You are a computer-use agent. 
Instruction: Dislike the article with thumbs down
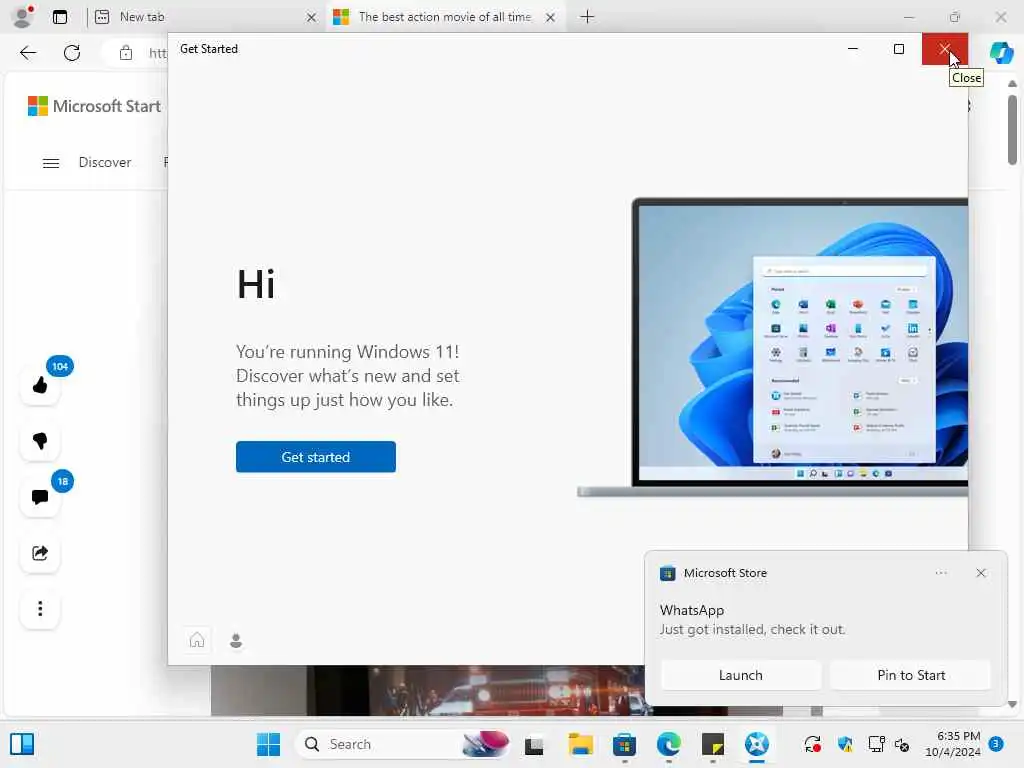pos(40,441)
